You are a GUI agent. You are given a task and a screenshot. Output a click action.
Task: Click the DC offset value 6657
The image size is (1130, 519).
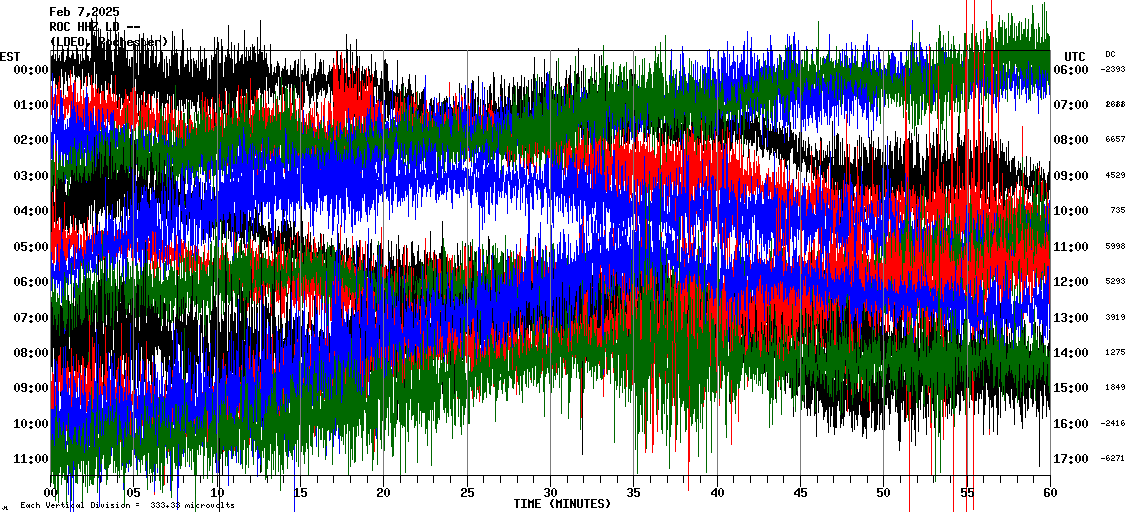coord(1115,140)
